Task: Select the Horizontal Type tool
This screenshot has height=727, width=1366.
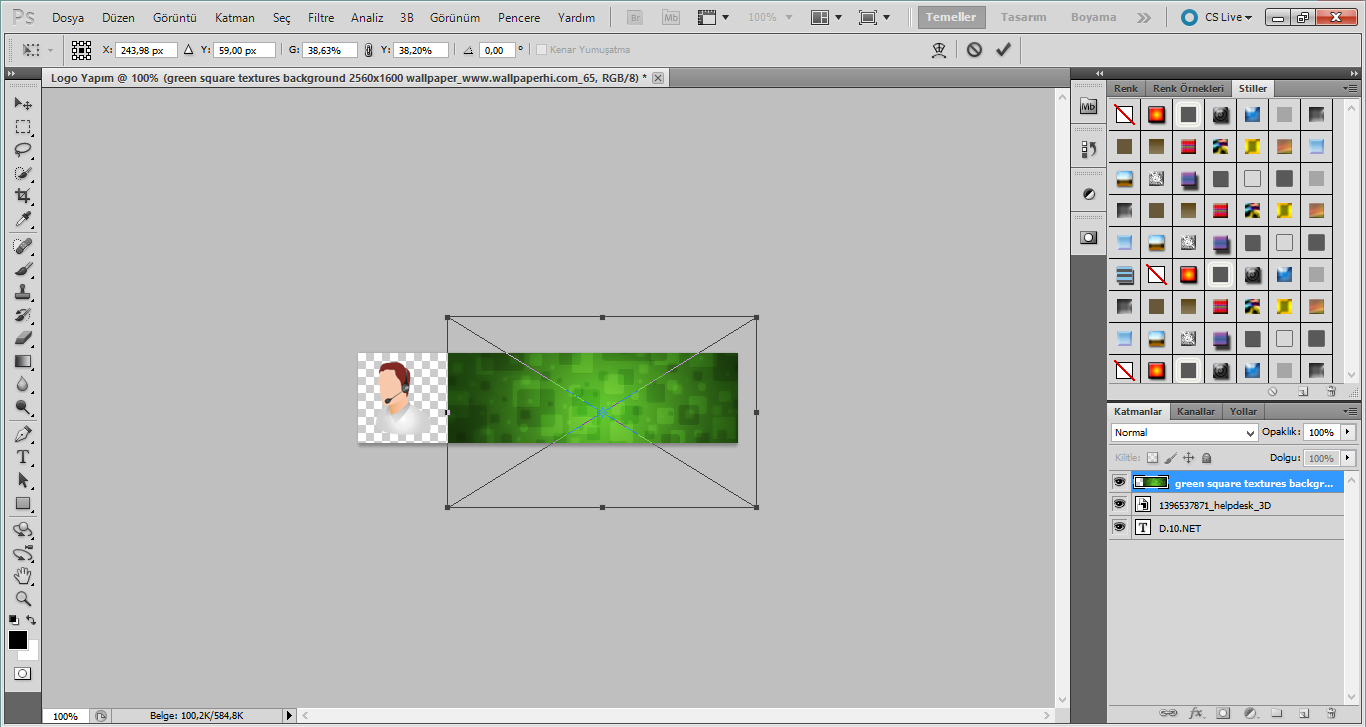Action: point(23,457)
